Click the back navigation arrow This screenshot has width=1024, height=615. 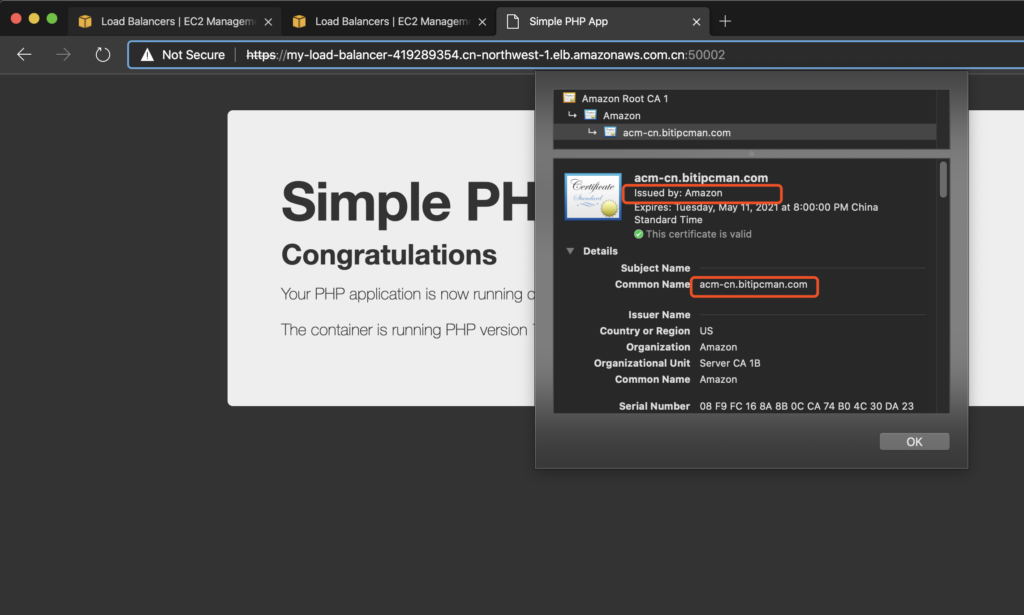[x=24, y=55]
